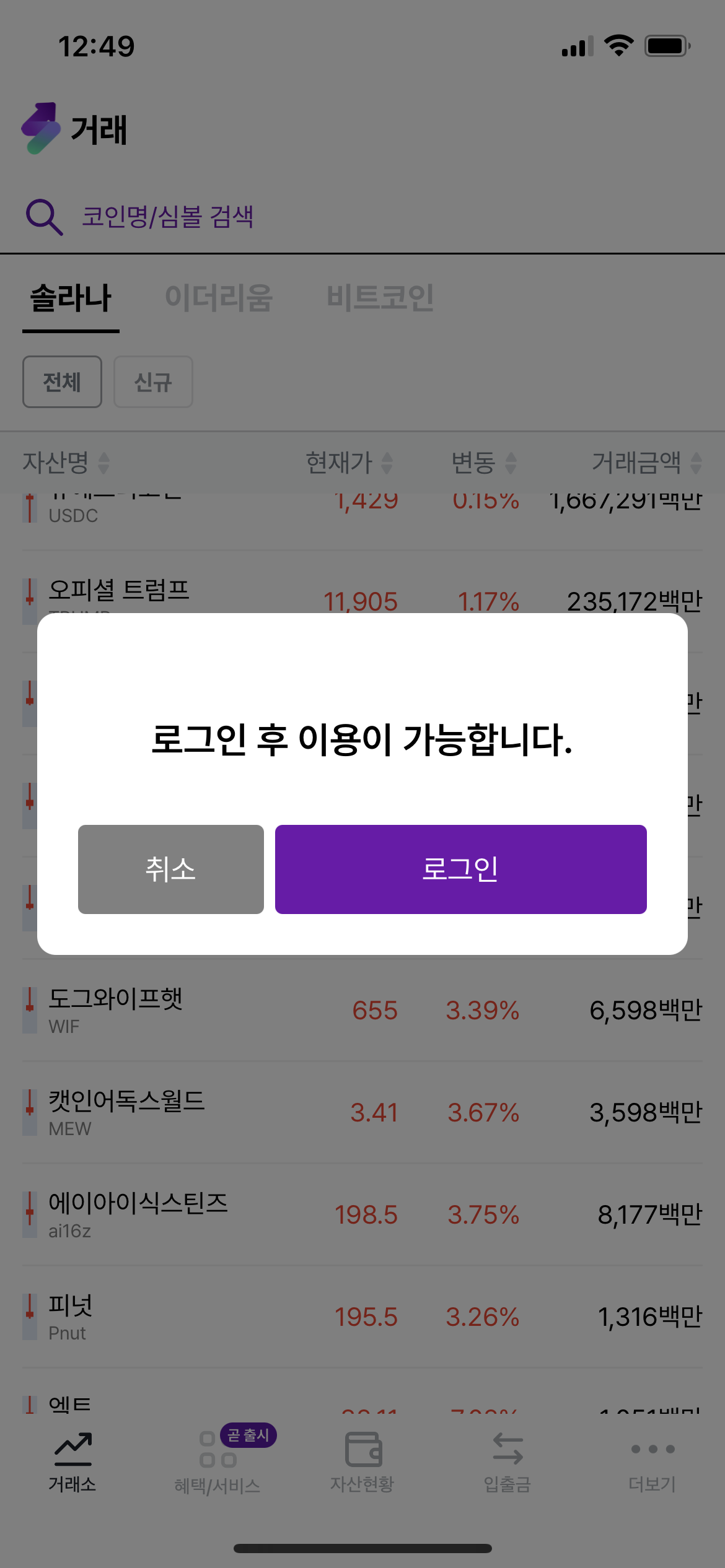Switch to the 이더리움 tab
The image size is (725, 1568).
pos(219,298)
